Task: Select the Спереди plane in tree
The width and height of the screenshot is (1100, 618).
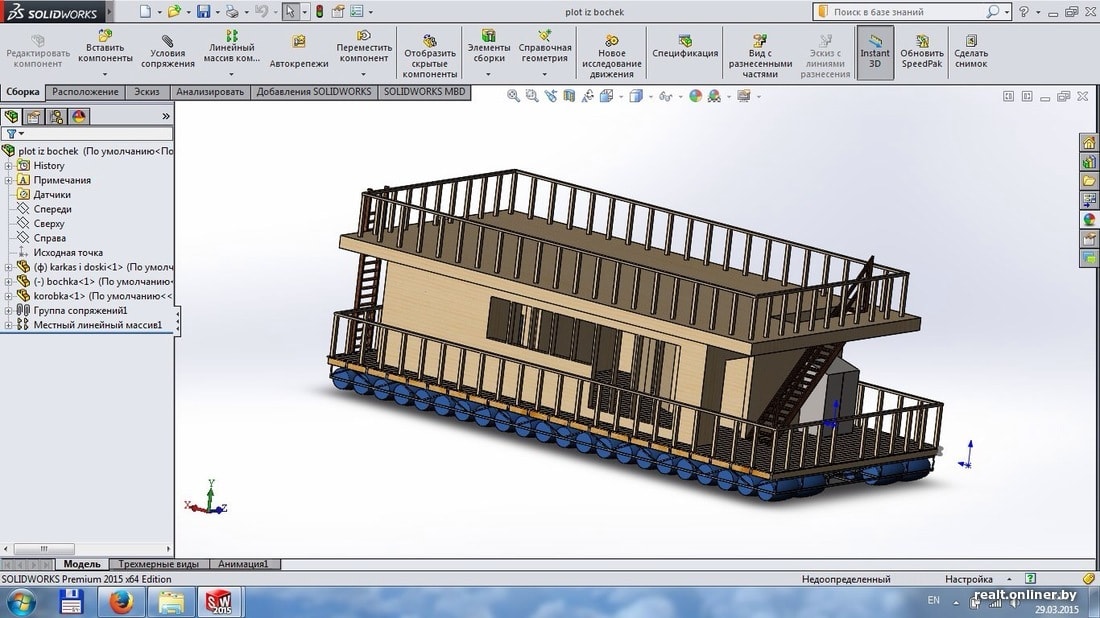Action: tap(52, 209)
